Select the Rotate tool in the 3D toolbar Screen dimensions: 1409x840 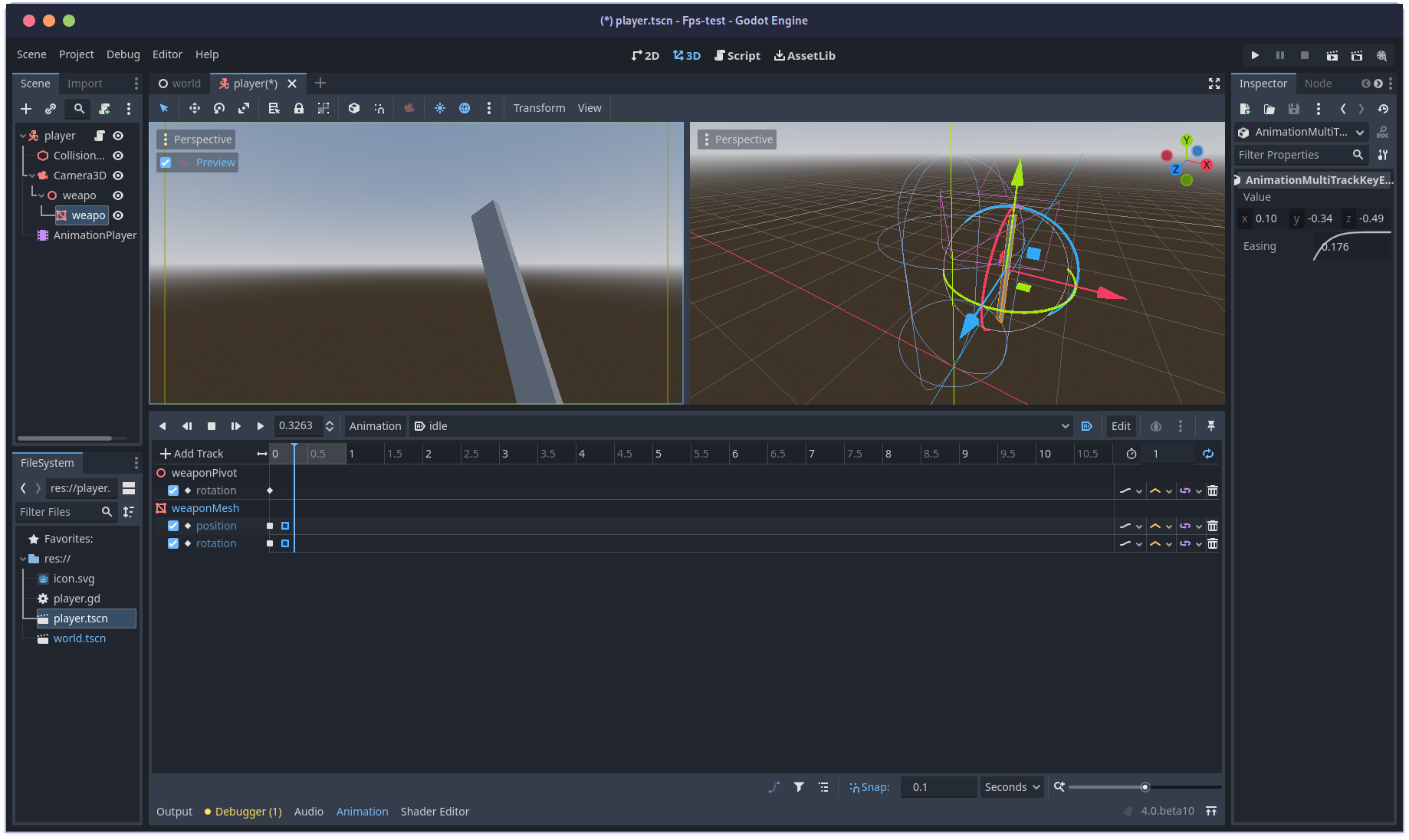[218, 108]
